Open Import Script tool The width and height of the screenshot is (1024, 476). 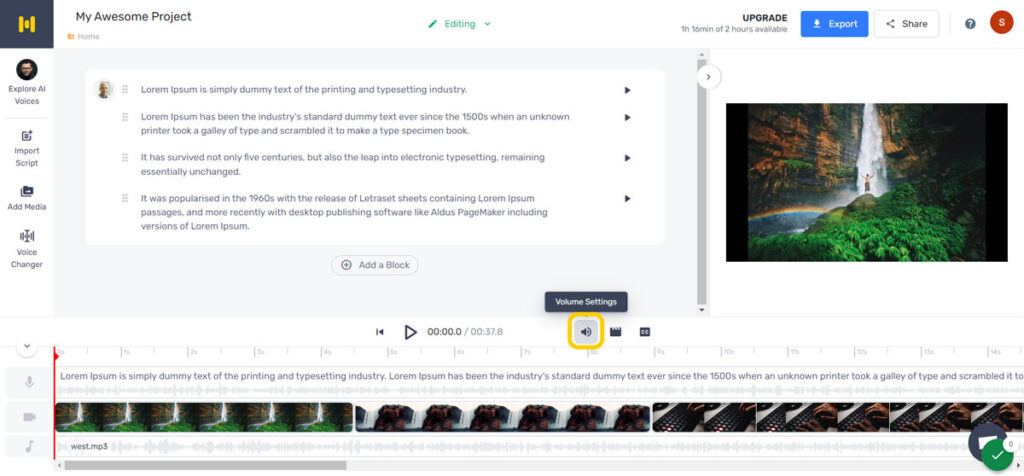(x=27, y=148)
